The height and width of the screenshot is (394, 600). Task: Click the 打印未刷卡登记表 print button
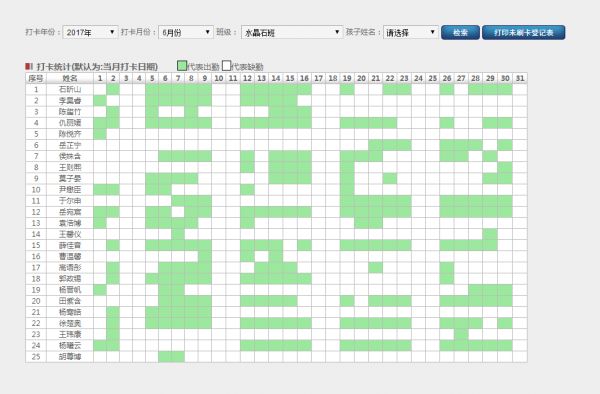click(523, 33)
